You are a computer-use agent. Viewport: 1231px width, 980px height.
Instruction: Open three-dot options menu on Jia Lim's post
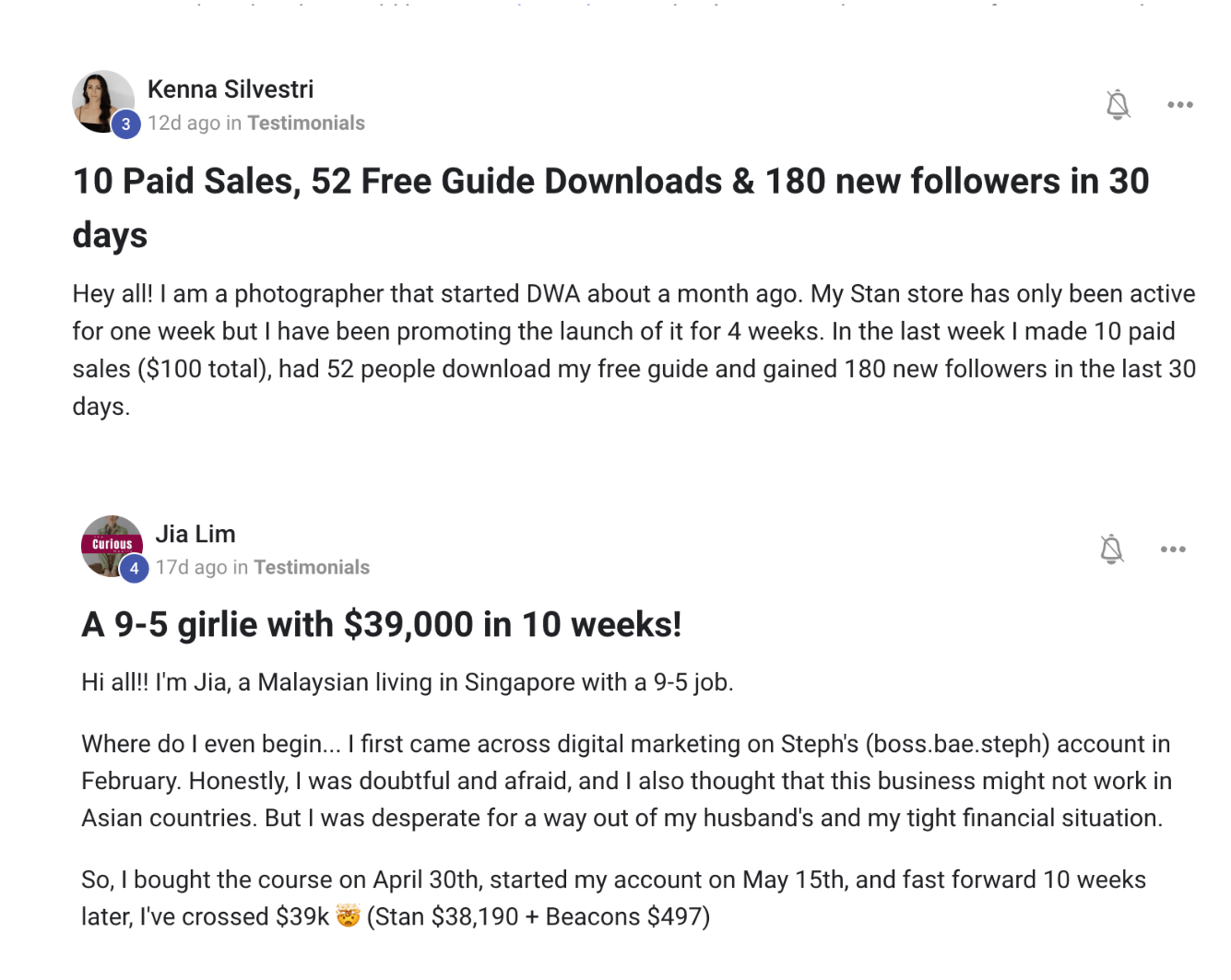(x=1173, y=549)
